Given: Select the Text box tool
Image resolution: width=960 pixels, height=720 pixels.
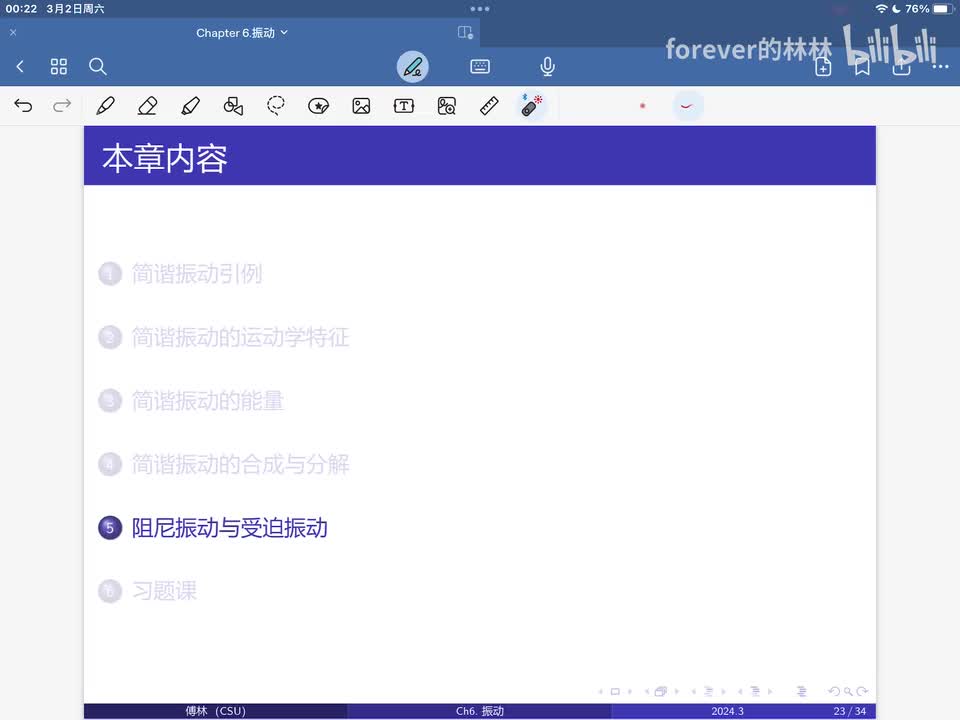Looking at the screenshot, I should pyautogui.click(x=404, y=106).
